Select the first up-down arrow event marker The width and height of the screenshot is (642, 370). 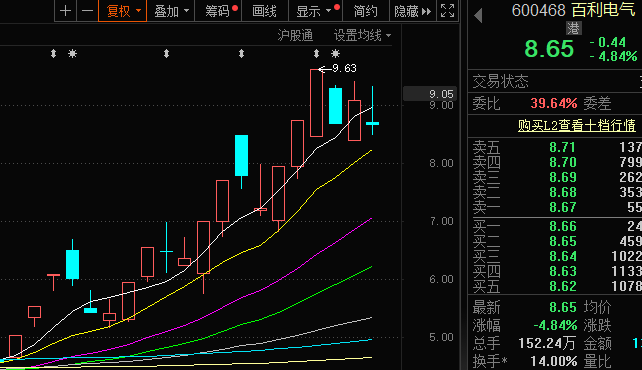point(53,54)
